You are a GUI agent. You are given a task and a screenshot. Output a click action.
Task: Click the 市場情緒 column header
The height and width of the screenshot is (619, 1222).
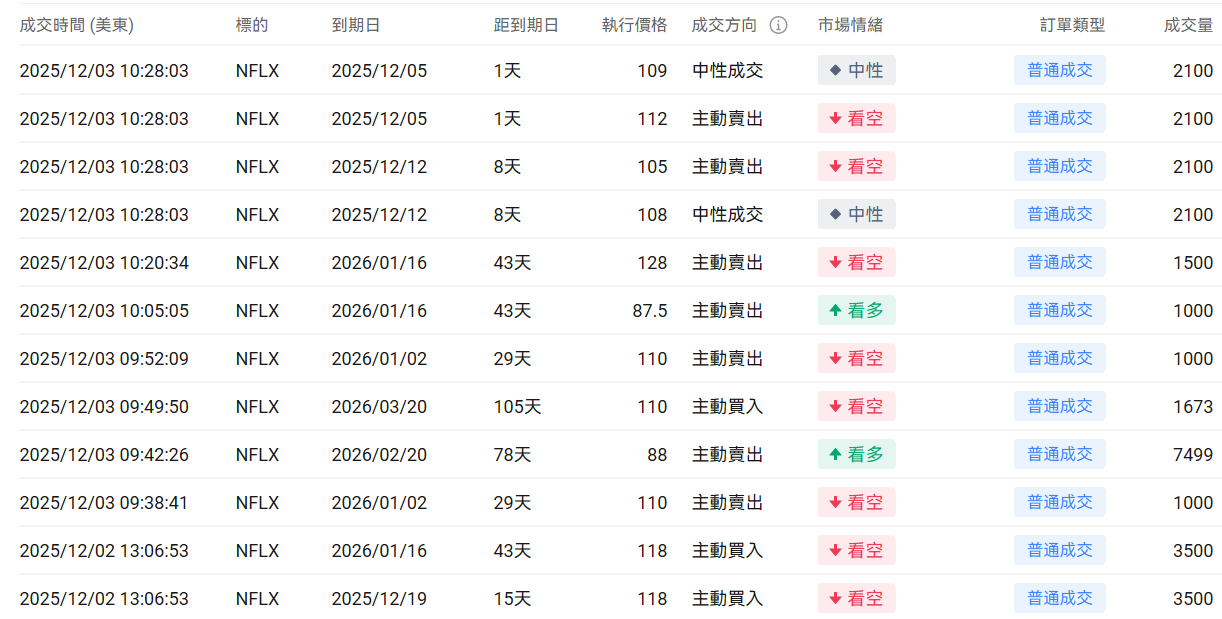point(850,25)
